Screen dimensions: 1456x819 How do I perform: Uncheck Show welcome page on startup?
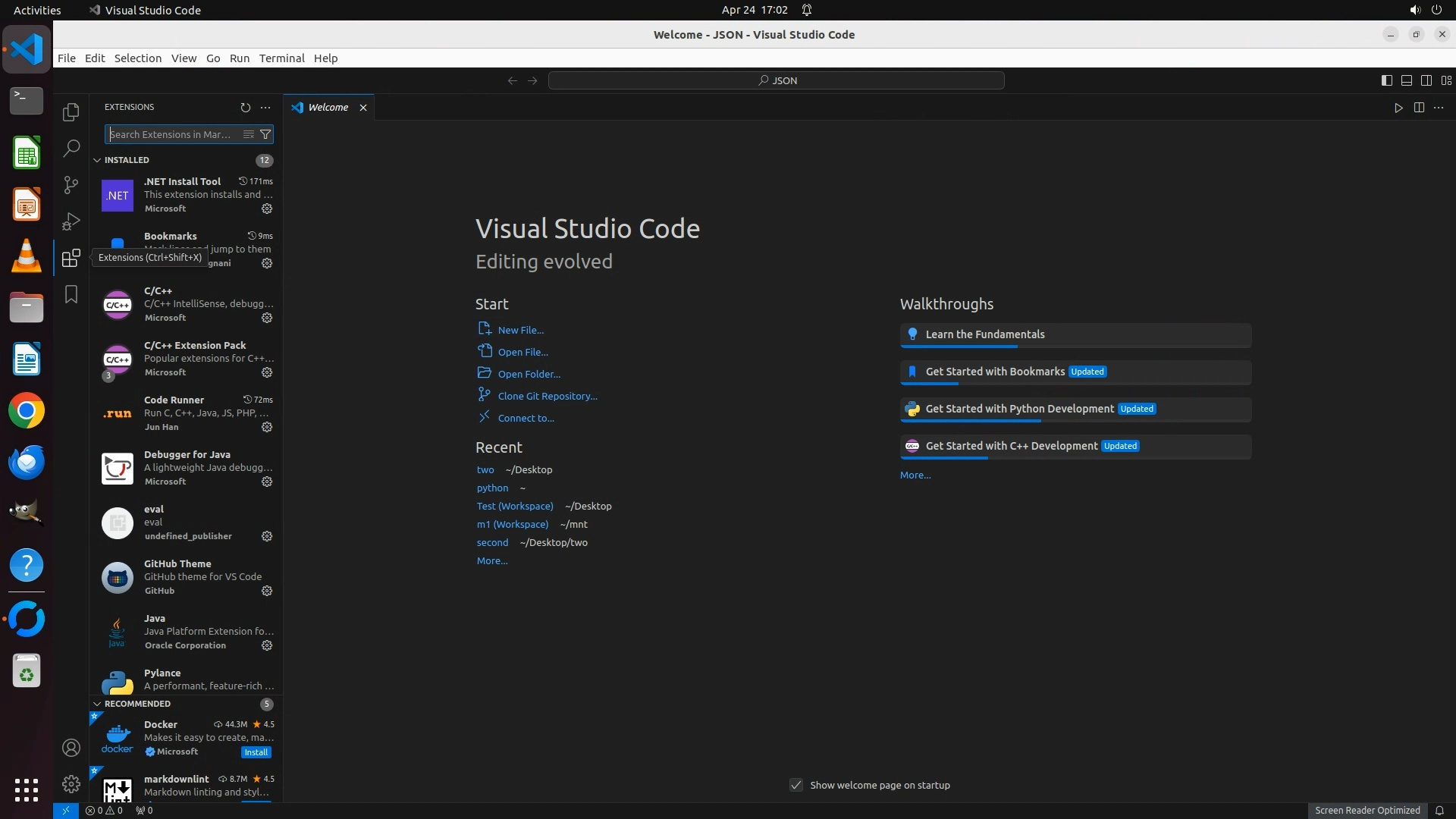click(x=795, y=785)
